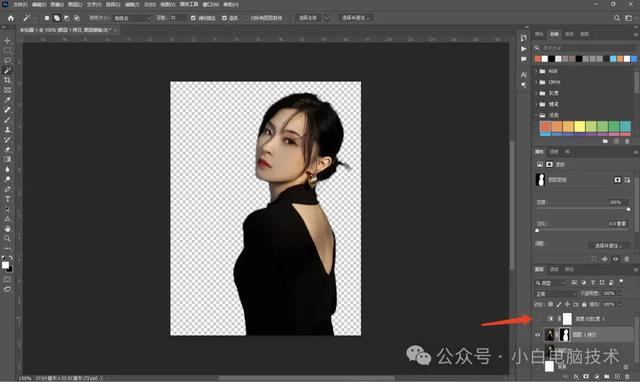Expand the CMYK swatch folder

click(x=536, y=82)
